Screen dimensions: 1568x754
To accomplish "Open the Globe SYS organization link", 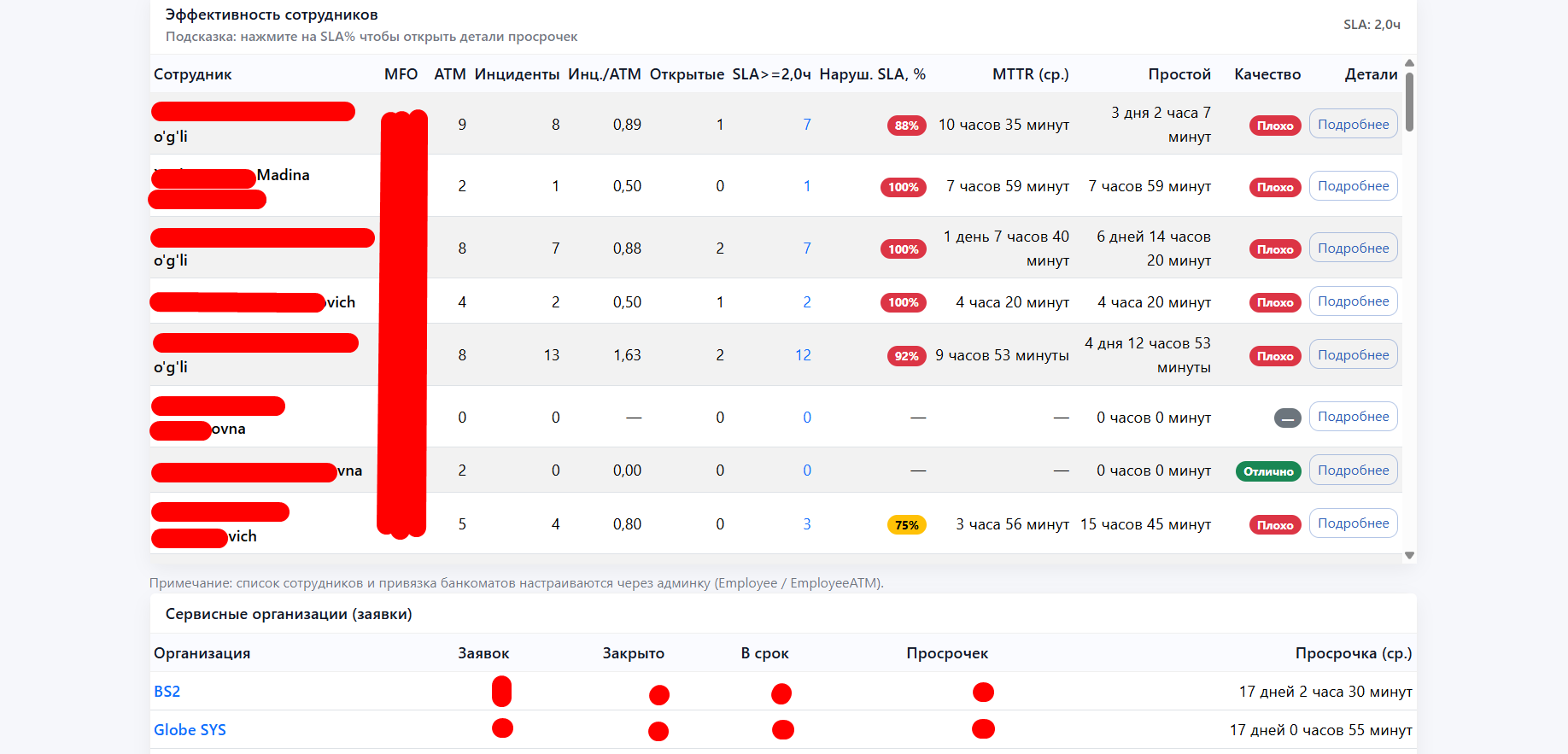I will click(x=190, y=730).
